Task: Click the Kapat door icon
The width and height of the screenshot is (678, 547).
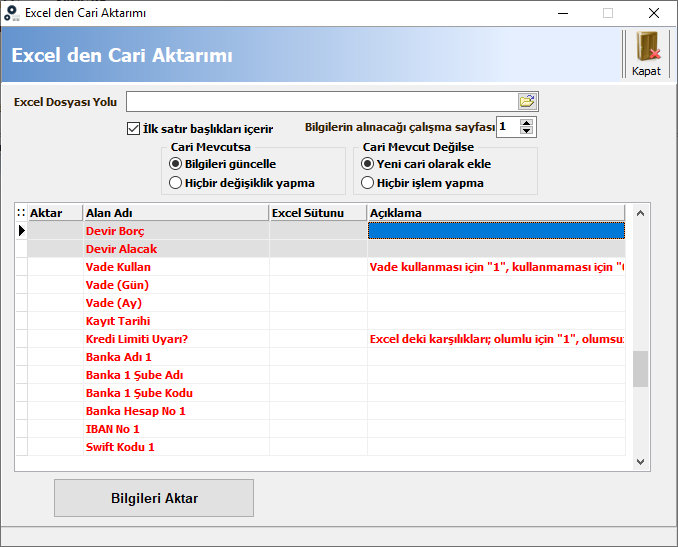Action: [646, 47]
